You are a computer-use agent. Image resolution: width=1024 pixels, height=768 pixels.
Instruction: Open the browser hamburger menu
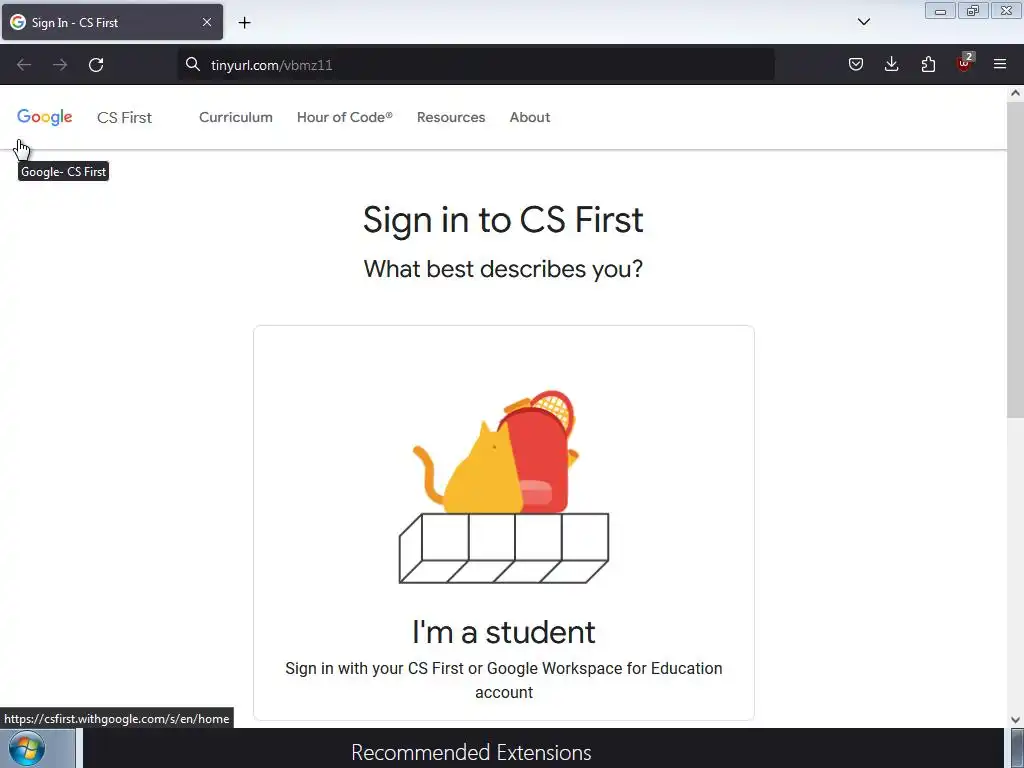click(1000, 64)
